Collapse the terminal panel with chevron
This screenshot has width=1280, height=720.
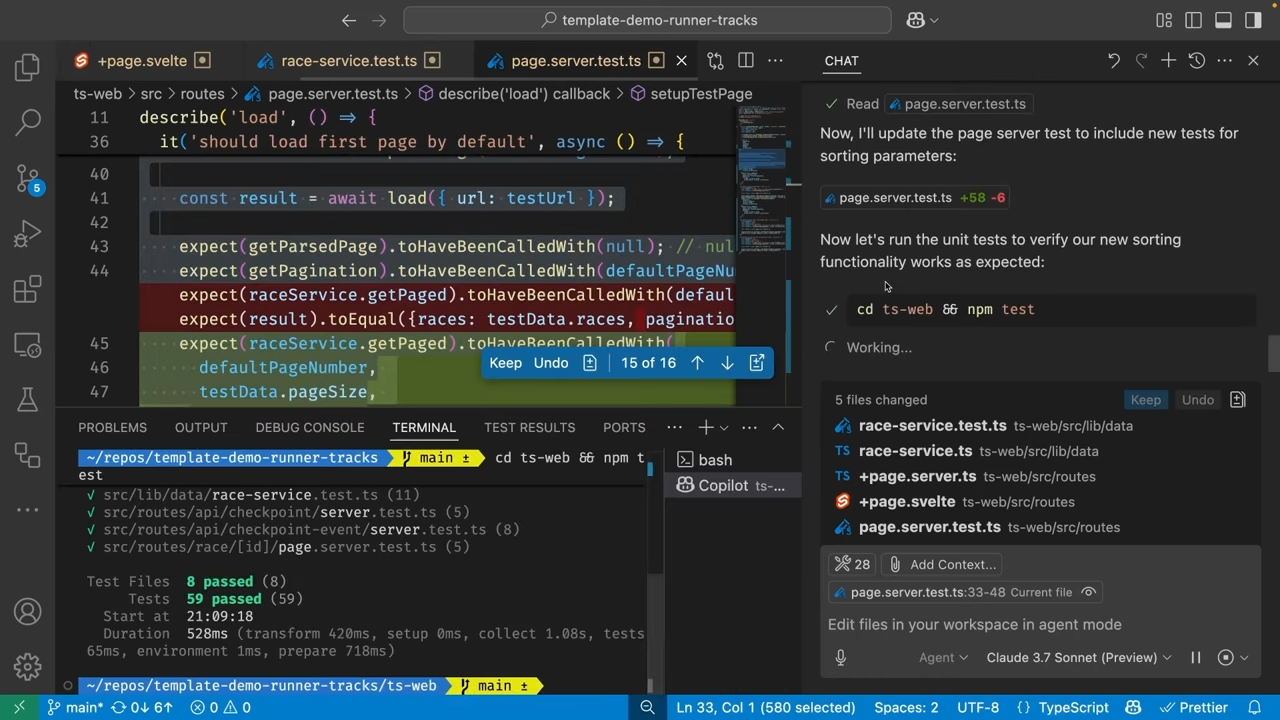point(778,427)
